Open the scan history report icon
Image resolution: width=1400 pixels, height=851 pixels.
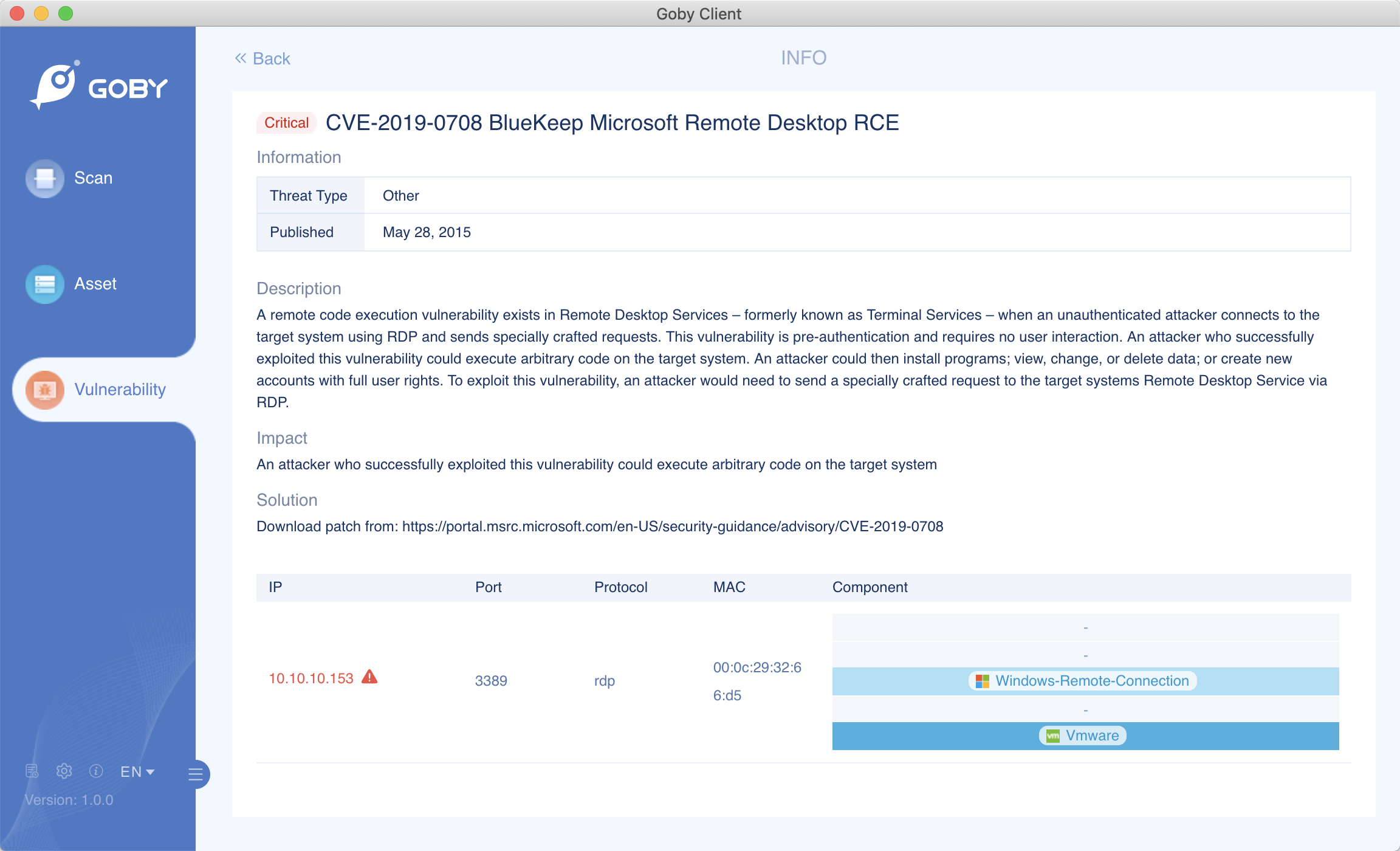pos(32,771)
